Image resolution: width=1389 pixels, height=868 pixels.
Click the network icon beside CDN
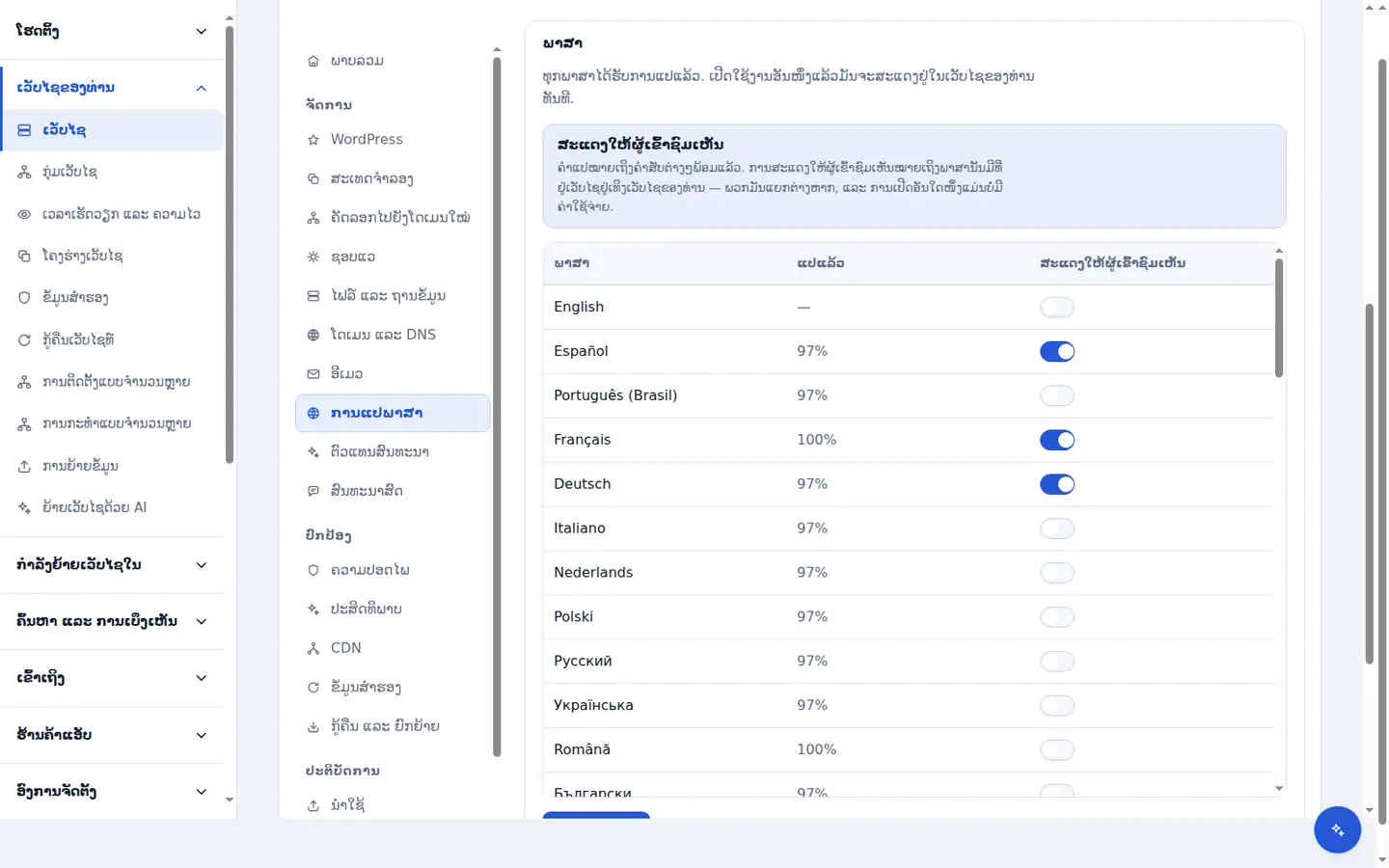point(313,648)
